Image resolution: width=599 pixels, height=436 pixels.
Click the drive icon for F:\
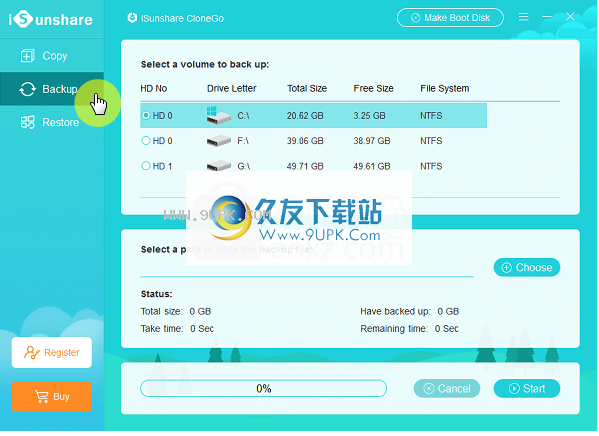pos(219,141)
